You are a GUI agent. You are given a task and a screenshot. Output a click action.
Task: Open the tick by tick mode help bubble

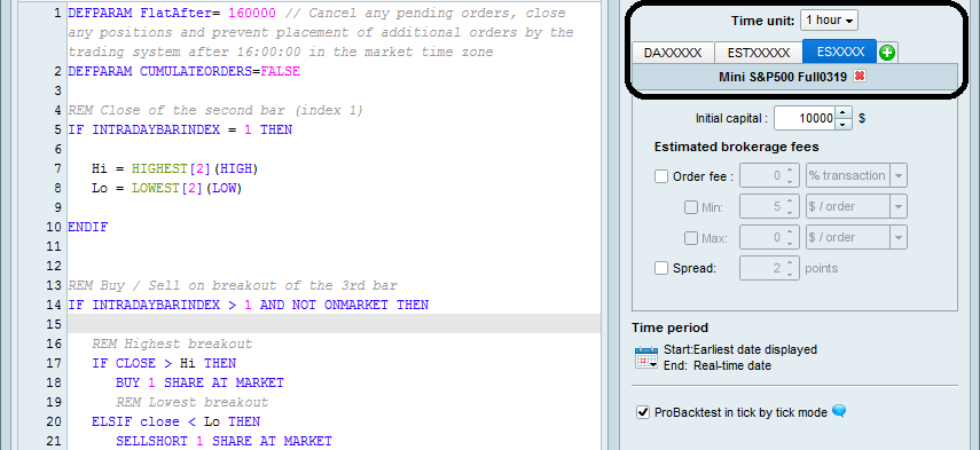tap(839, 412)
